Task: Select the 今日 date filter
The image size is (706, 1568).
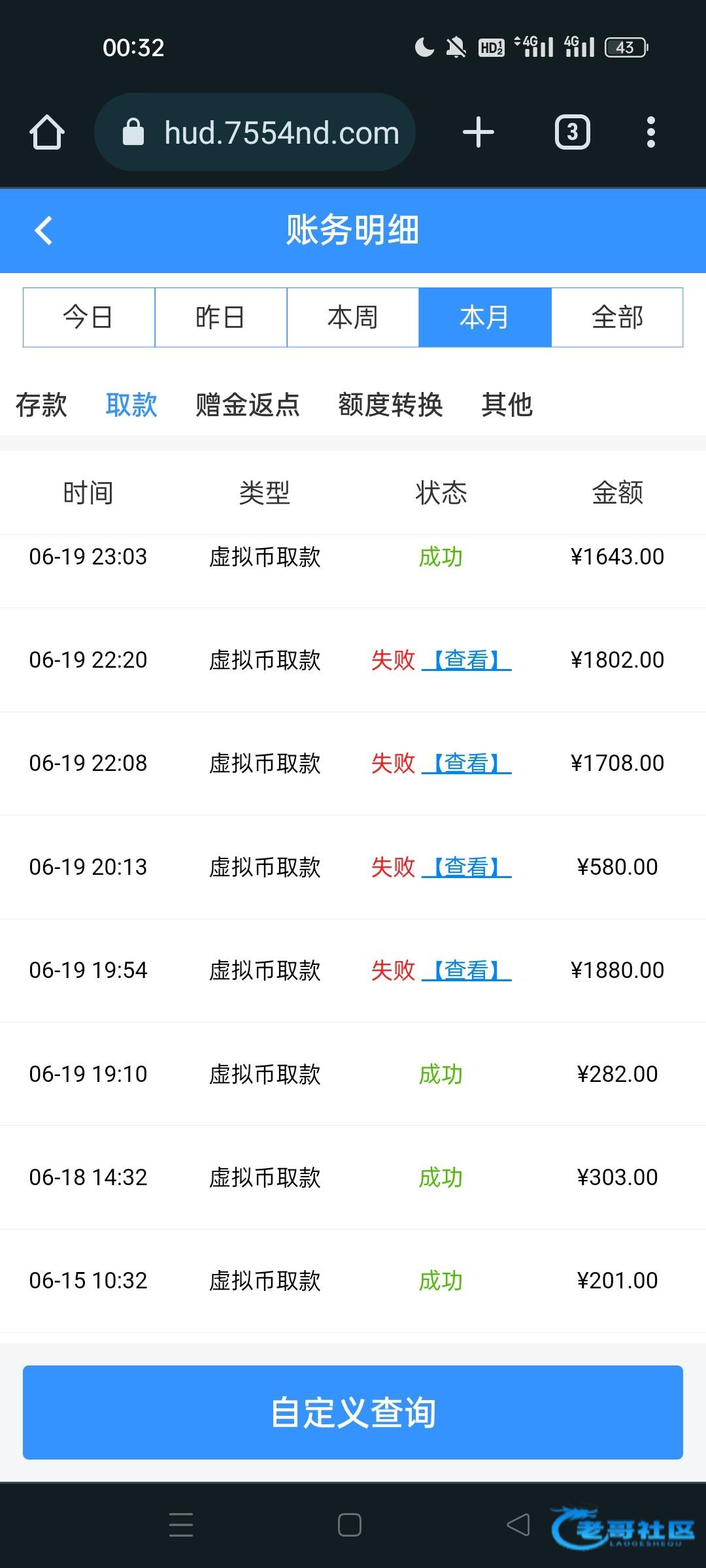Action: coord(89,318)
